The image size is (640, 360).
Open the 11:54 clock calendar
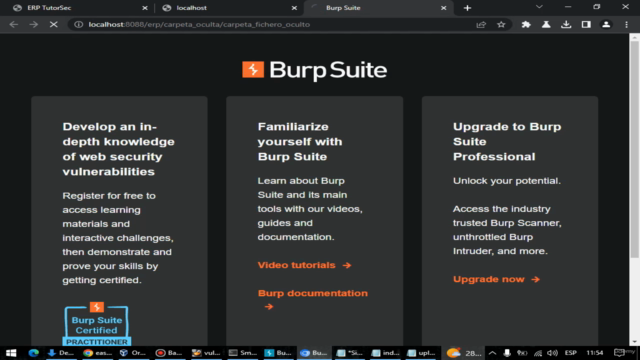(595, 353)
